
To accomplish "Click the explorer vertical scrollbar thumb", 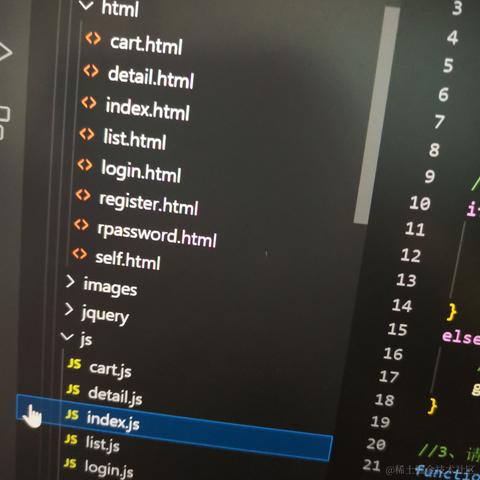I will pyautogui.click(x=377, y=115).
